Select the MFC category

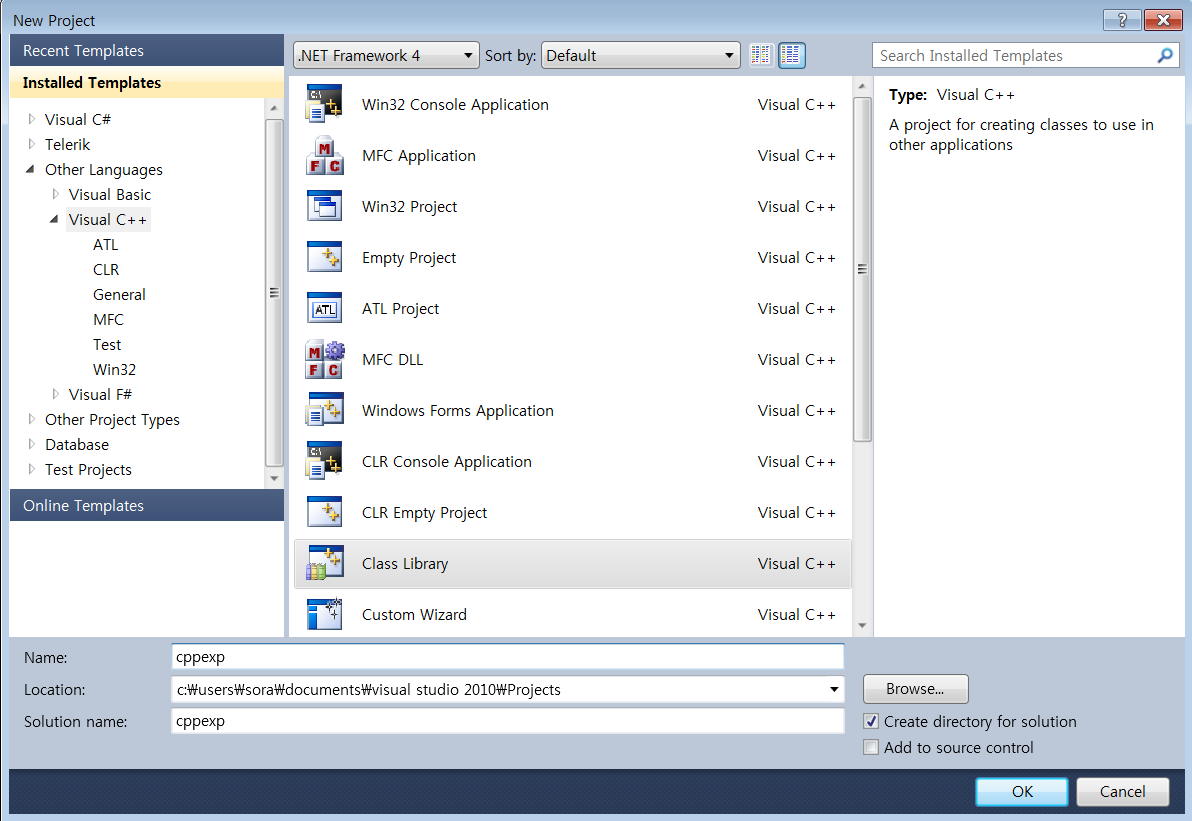[x=108, y=320]
